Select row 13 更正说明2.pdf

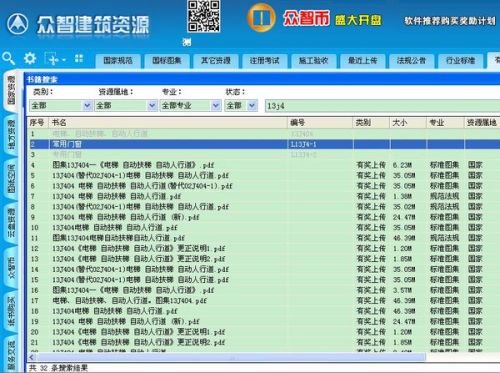tap(263, 259)
